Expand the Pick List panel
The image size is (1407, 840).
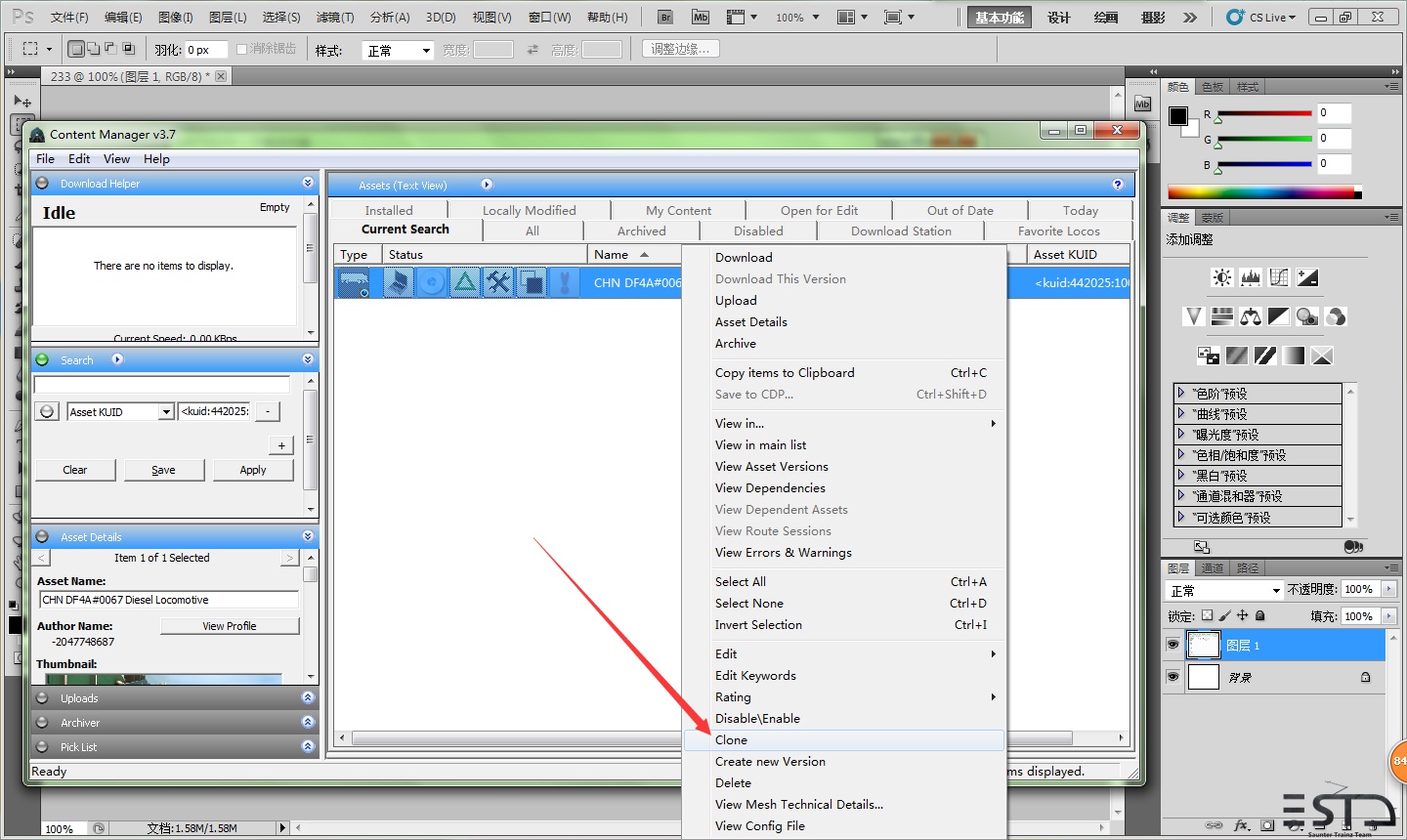point(308,746)
